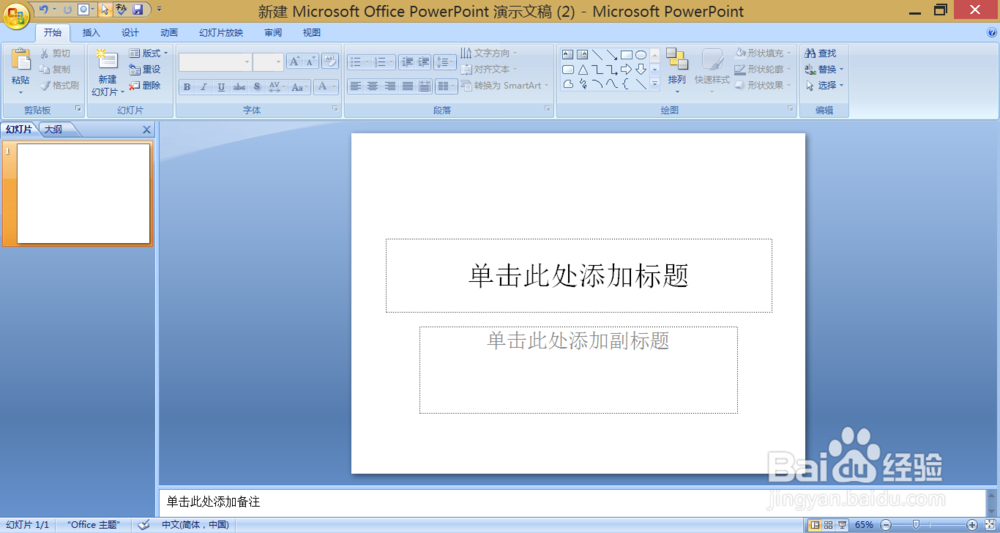The width and height of the screenshot is (1000, 533).
Task: Switch to the Outline (大纲) pane tab
Action: tap(54, 129)
